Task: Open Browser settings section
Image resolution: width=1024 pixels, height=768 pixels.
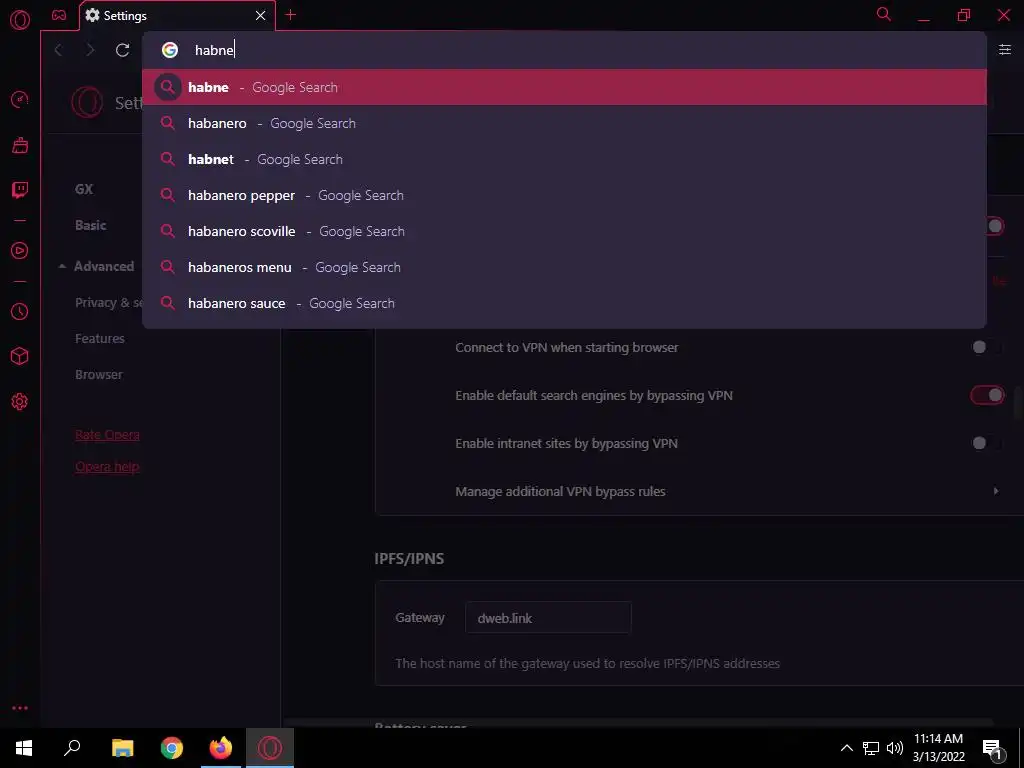Action: [x=99, y=374]
